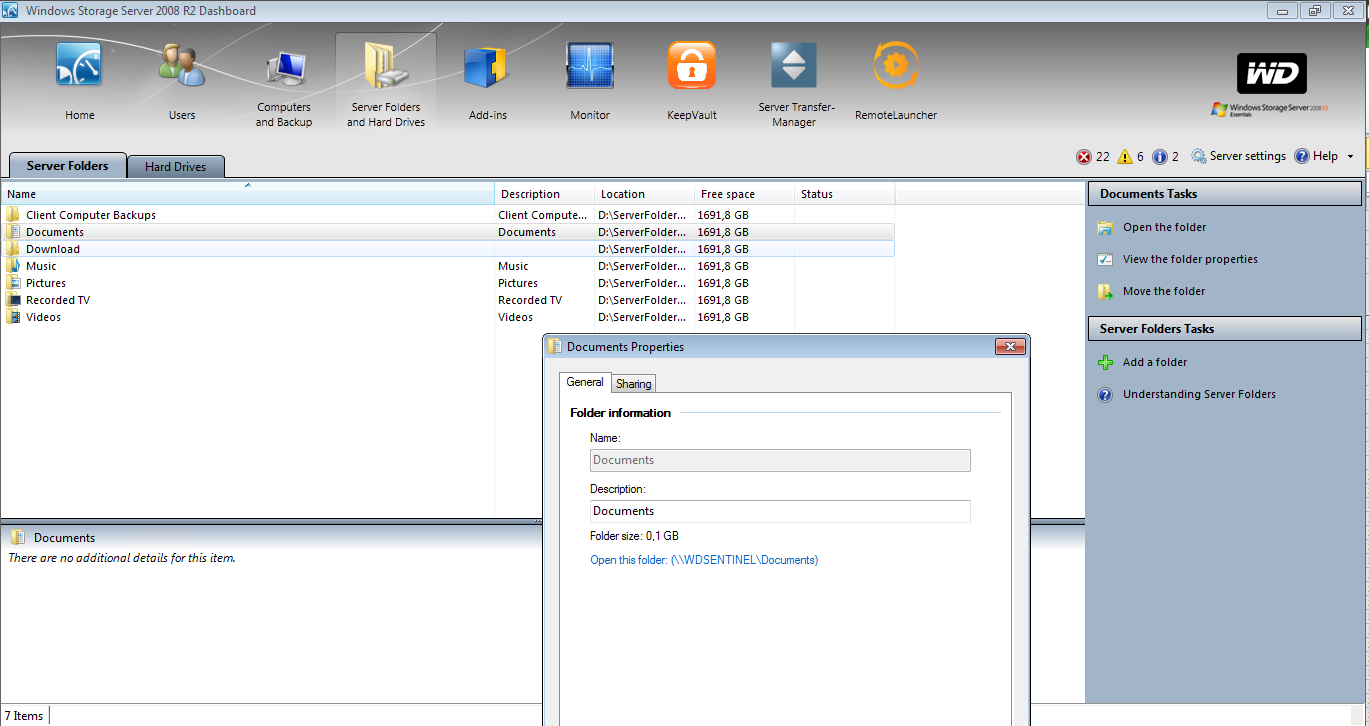This screenshot has width=1369, height=726.
Task: Sort by the Description column header
Action: click(545, 194)
